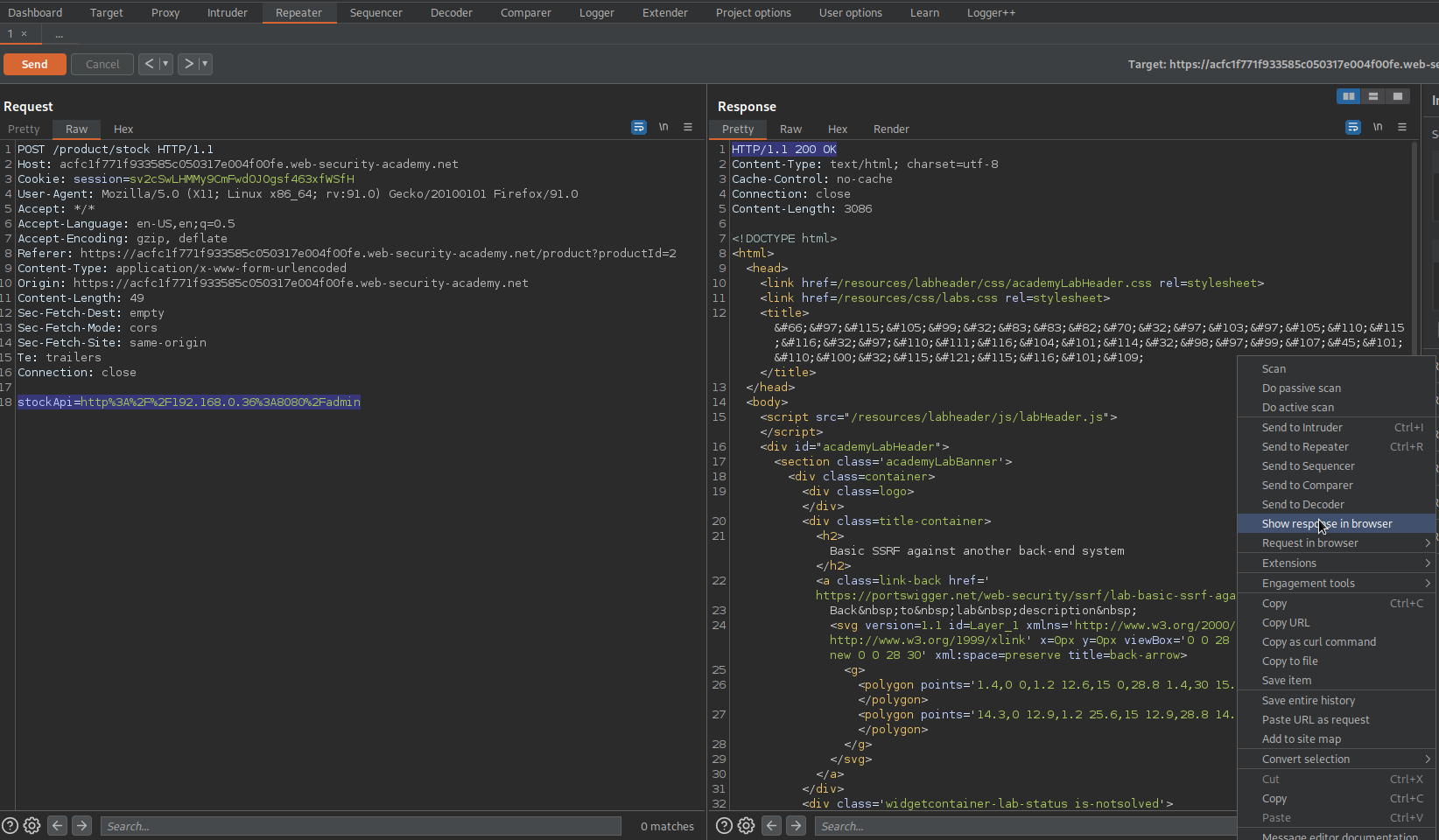Image resolution: width=1439 pixels, height=840 pixels.
Task: Open the Response editor options menu
Action: click(1402, 128)
